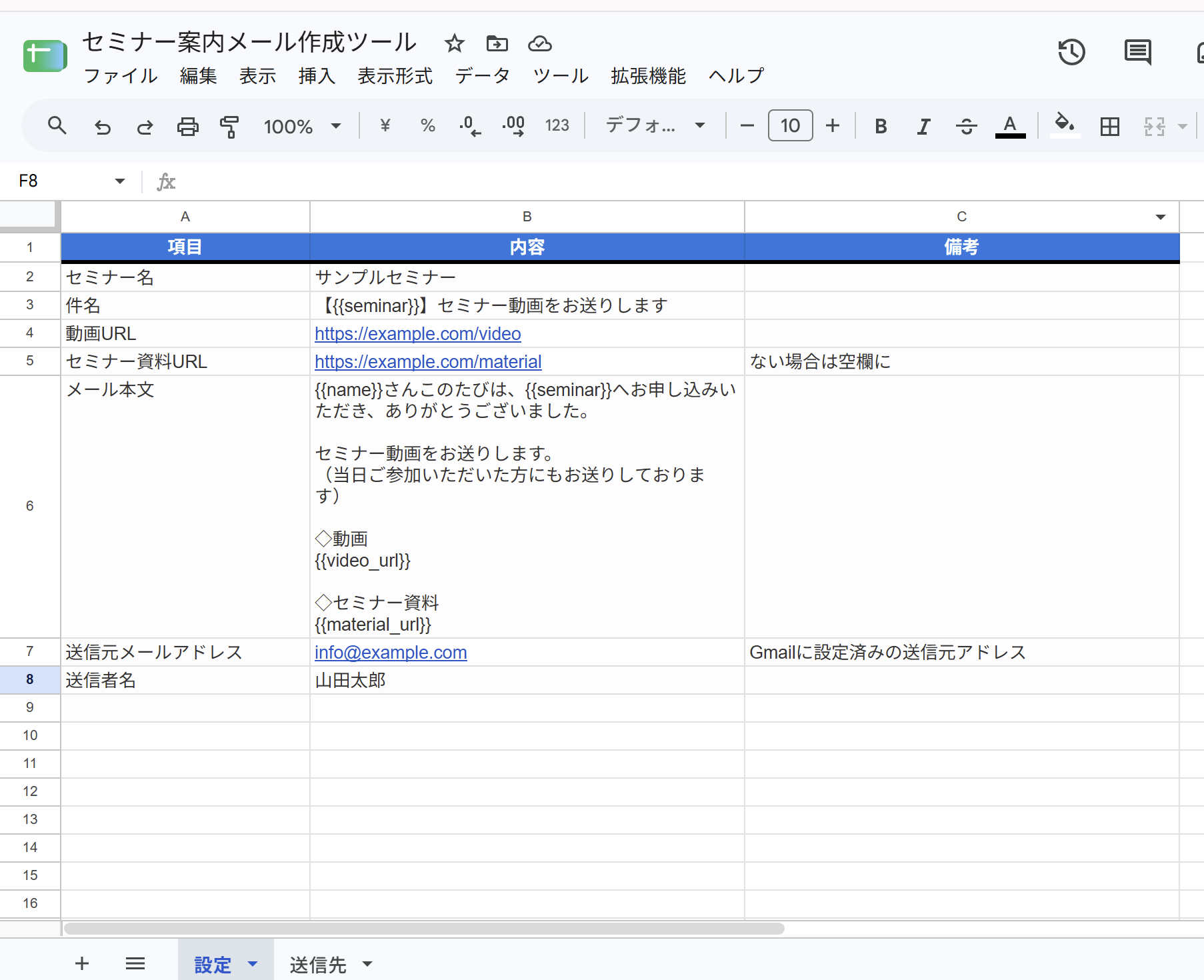Click the horizontal scrollbar
The image size is (1204, 980).
click(425, 929)
